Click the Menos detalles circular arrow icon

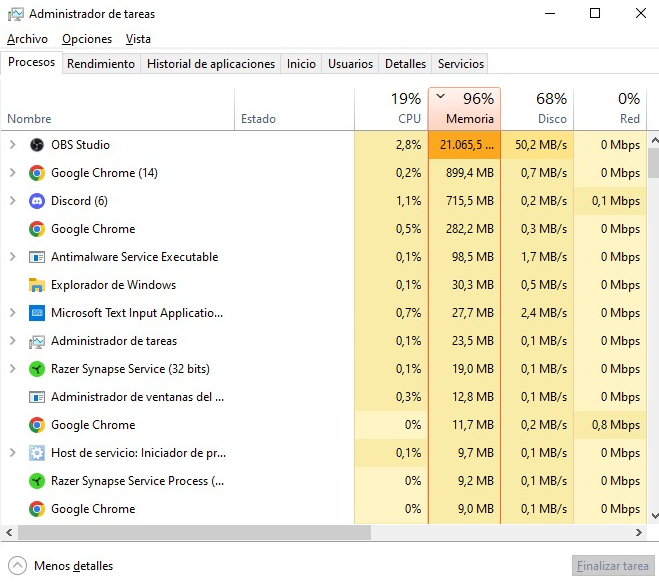click(x=17, y=566)
